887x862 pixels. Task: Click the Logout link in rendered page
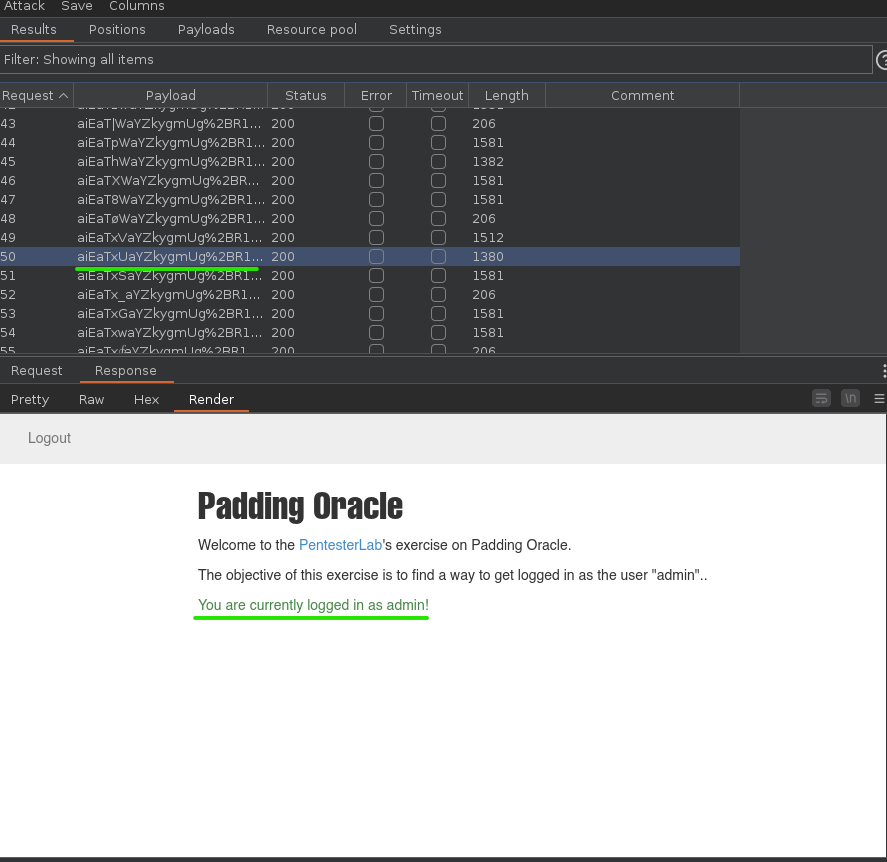[x=49, y=438]
